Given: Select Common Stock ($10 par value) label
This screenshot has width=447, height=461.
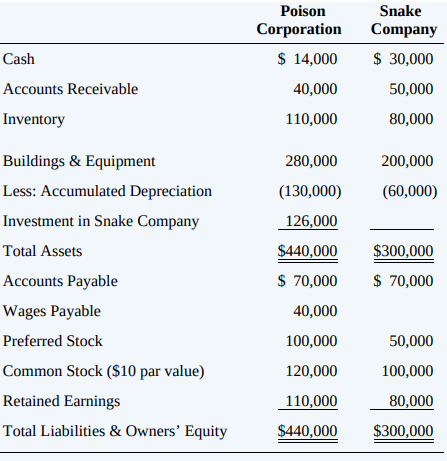Looking at the screenshot, I should tap(104, 371).
